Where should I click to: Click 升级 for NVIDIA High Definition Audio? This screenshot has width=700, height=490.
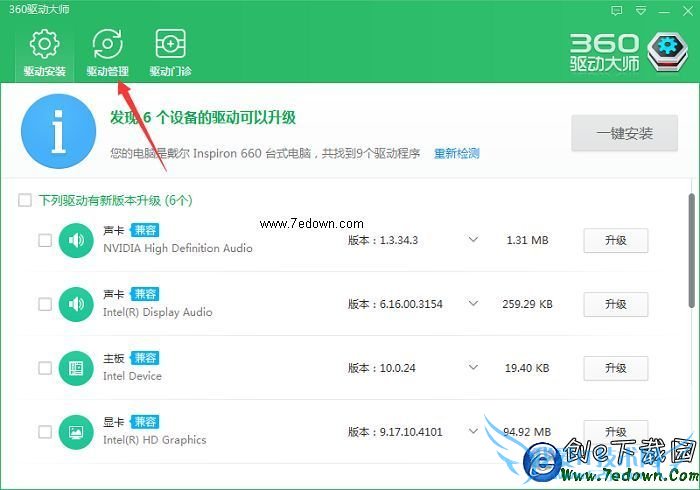[616, 241]
